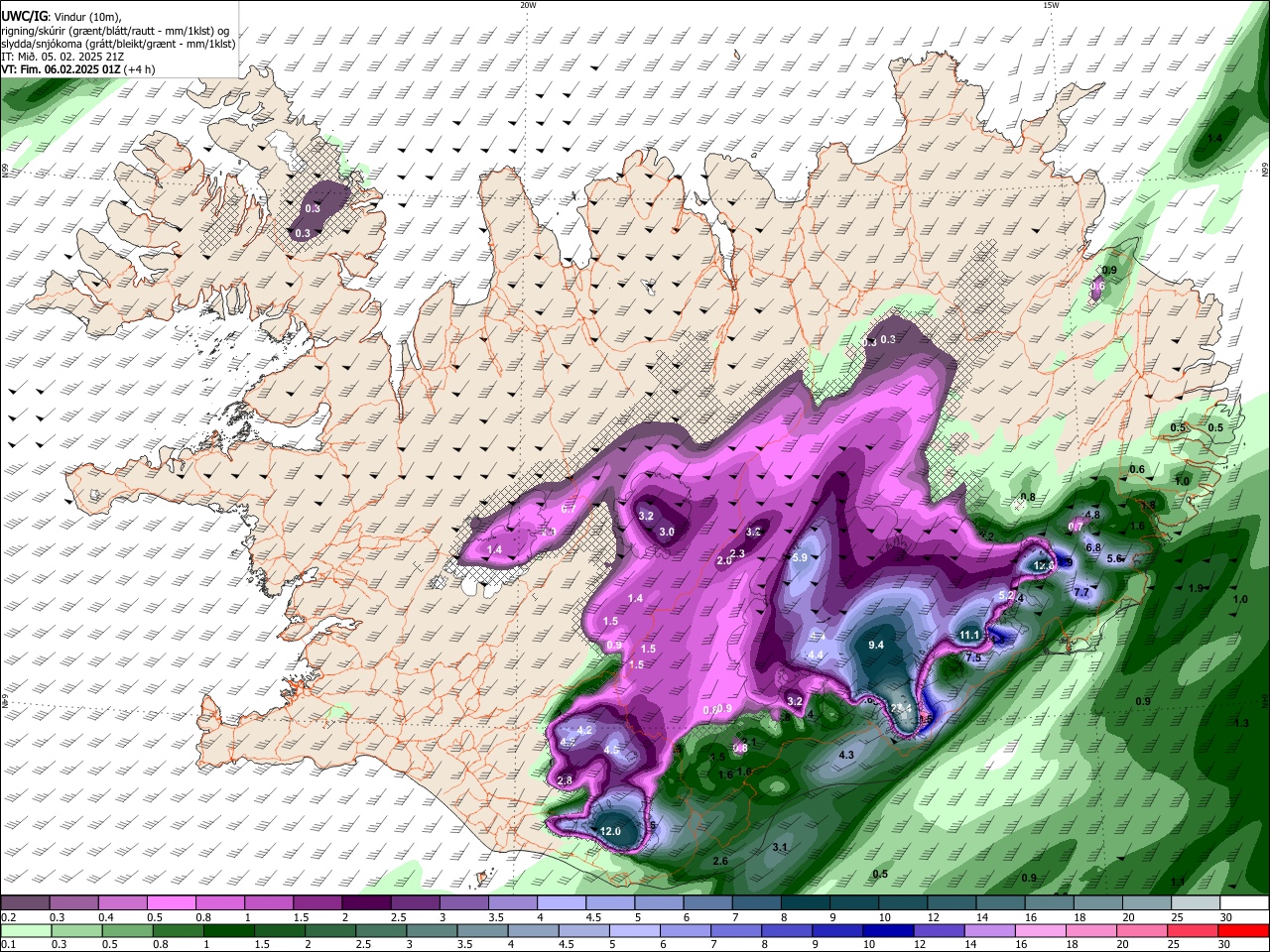
Task: Click the '15W' longitude label
Action: click(x=1050, y=5)
